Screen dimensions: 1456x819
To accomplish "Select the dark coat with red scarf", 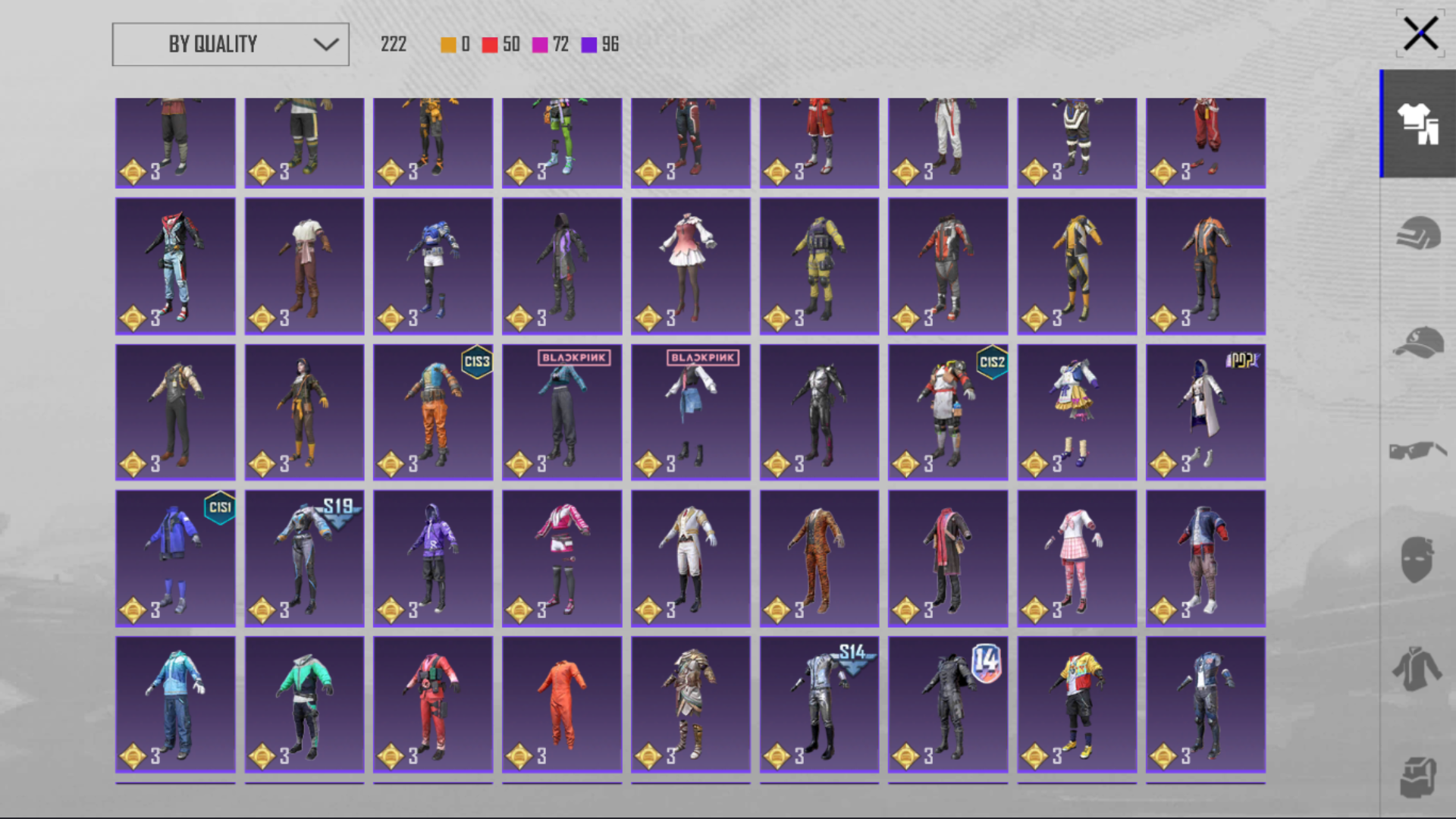I will click(948, 558).
